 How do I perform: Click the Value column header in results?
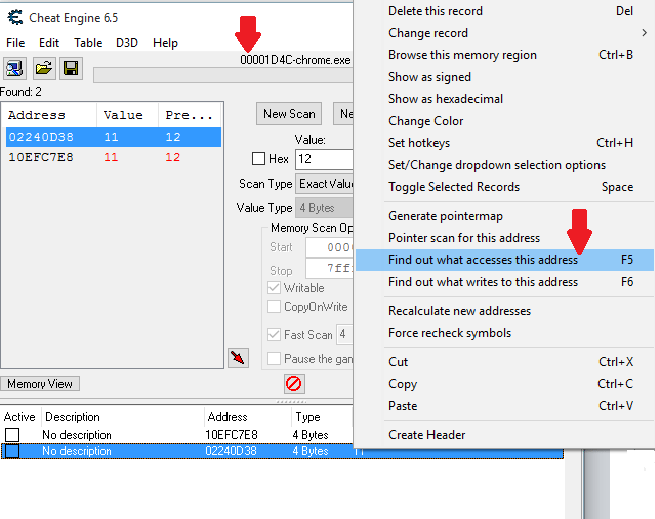click(127, 115)
